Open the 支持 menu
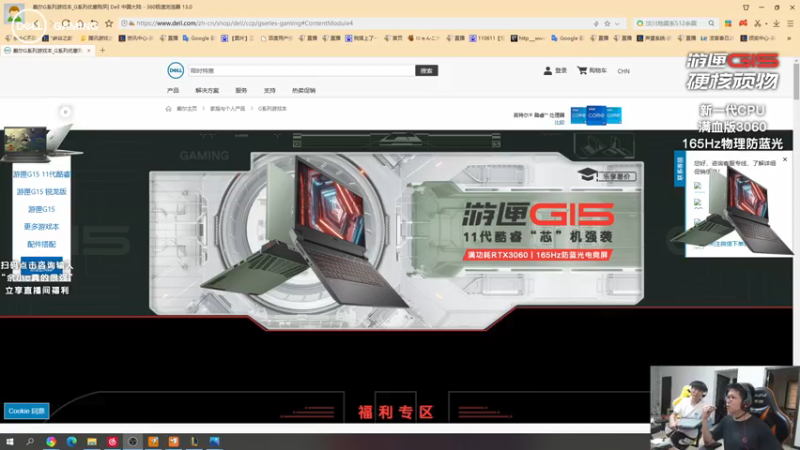800x450 pixels. coord(269,90)
